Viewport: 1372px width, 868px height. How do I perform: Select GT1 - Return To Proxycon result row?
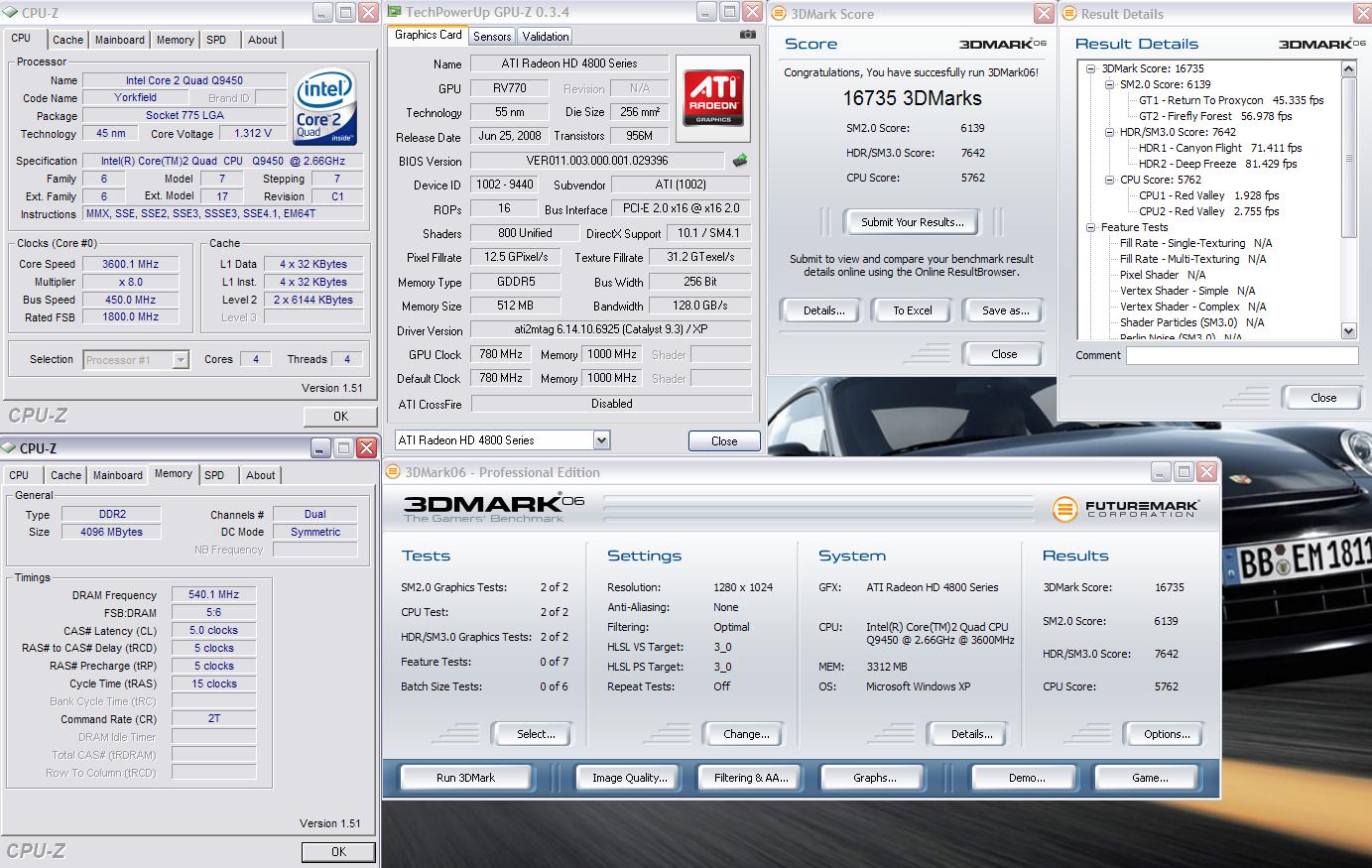pyautogui.click(x=1231, y=100)
